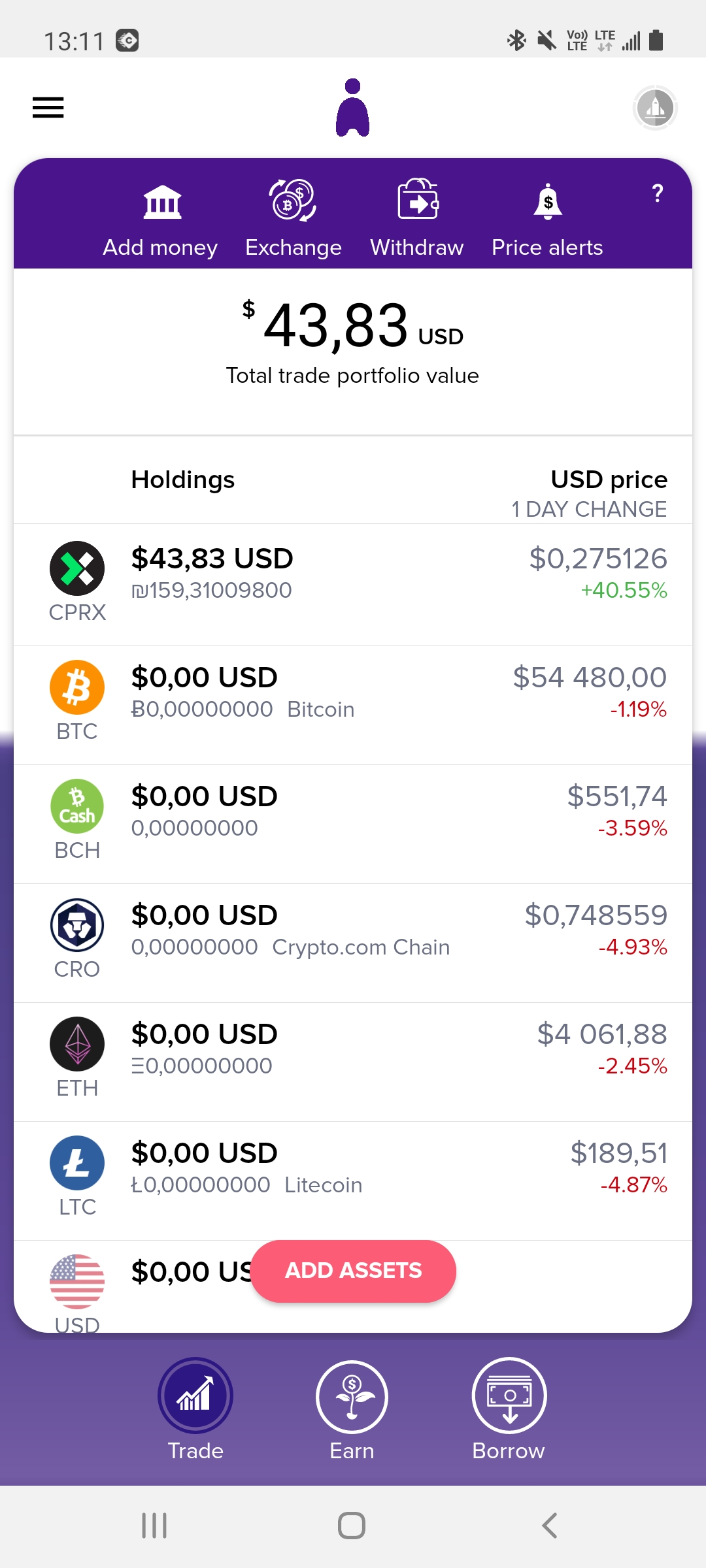Tap the ADD ASSETS button
This screenshot has width=706, height=1568.
tap(353, 1271)
